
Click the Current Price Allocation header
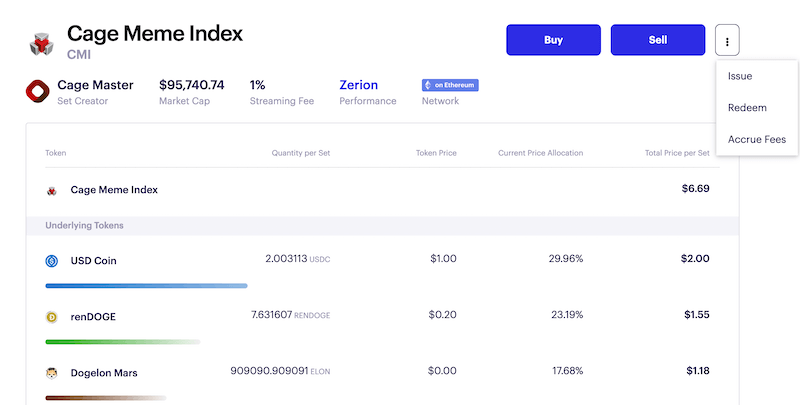coord(541,153)
